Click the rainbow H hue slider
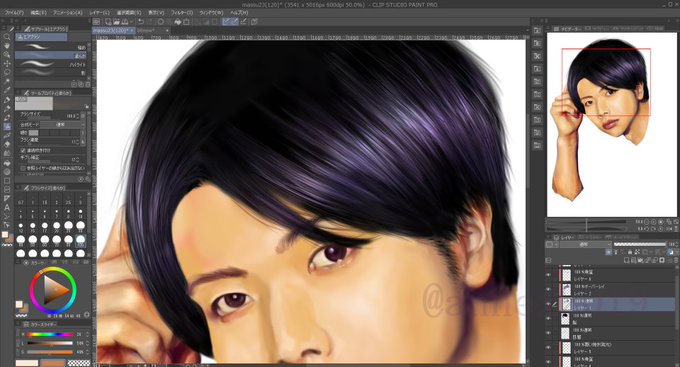Image resolution: width=680 pixels, height=367 pixels. pos(50,334)
